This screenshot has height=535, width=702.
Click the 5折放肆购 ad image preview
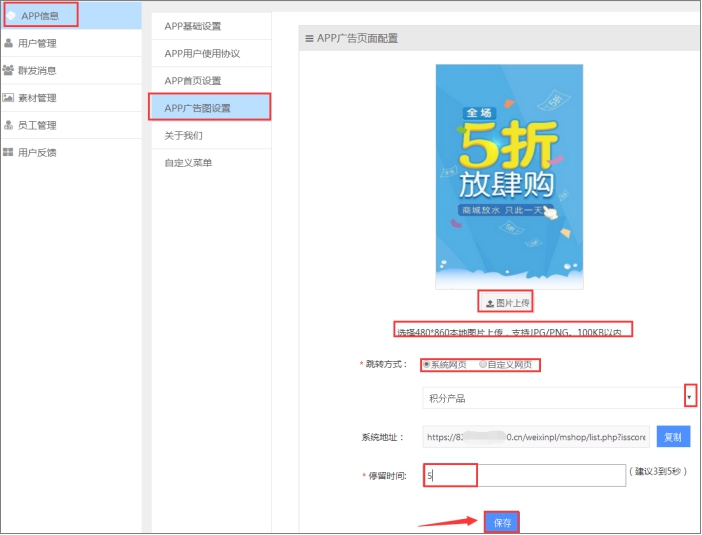coord(509,177)
